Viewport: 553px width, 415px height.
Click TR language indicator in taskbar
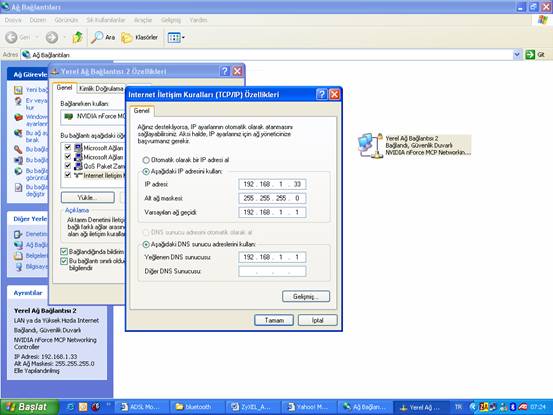458,407
